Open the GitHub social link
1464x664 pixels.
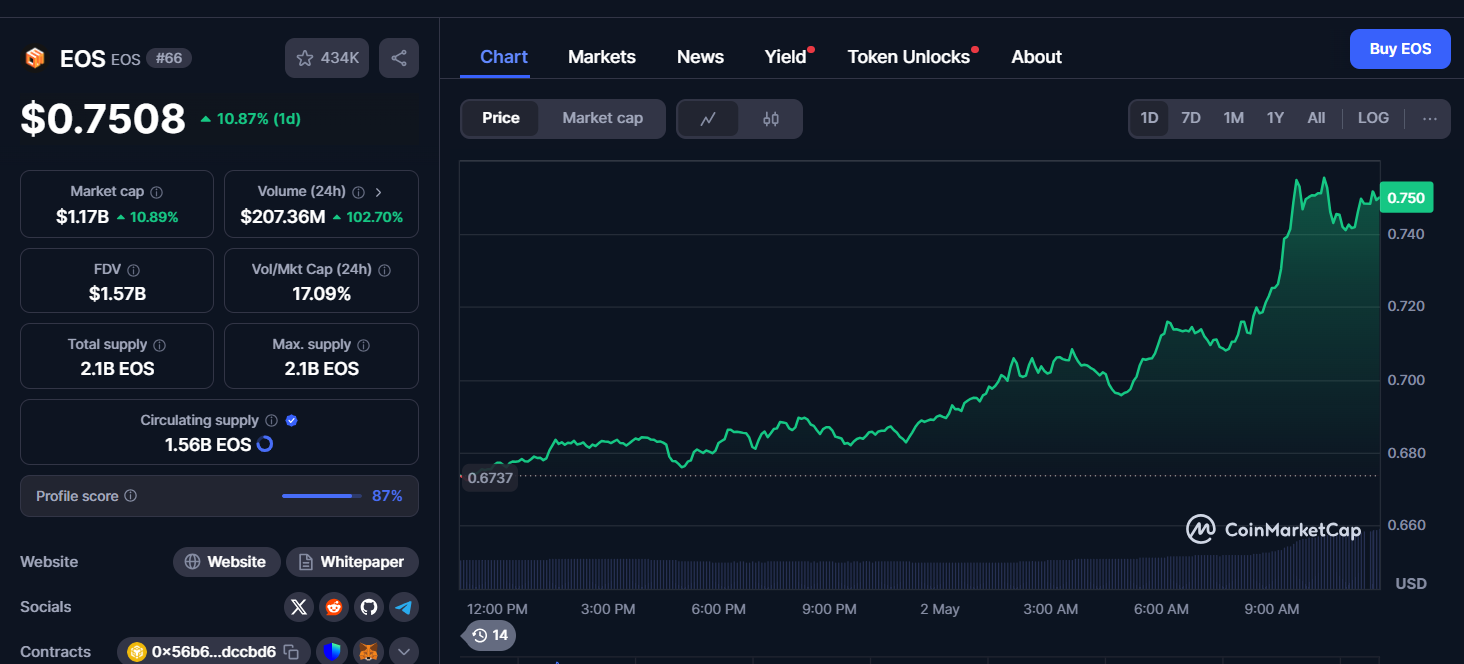tap(369, 607)
